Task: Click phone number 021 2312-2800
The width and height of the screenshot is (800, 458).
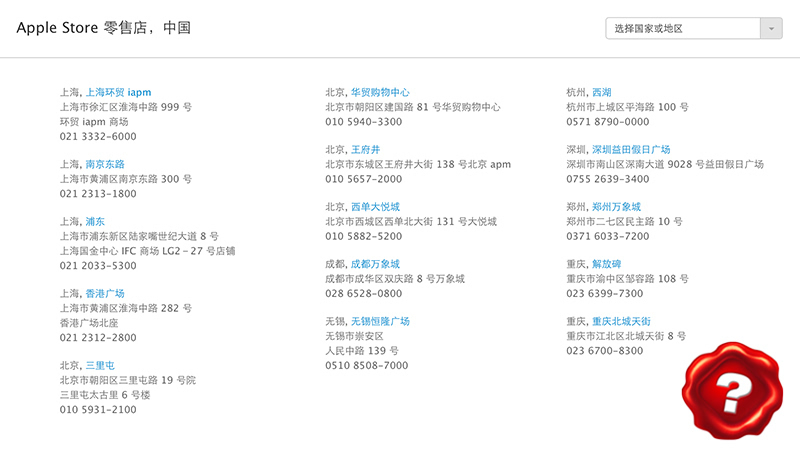Action: click(98, 338)
